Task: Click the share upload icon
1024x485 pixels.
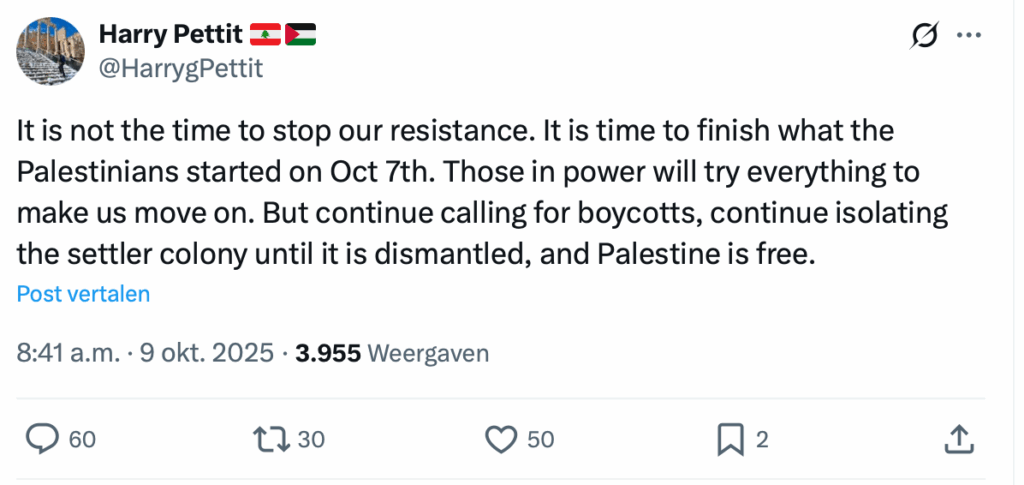Action: (x=958, y=438)
